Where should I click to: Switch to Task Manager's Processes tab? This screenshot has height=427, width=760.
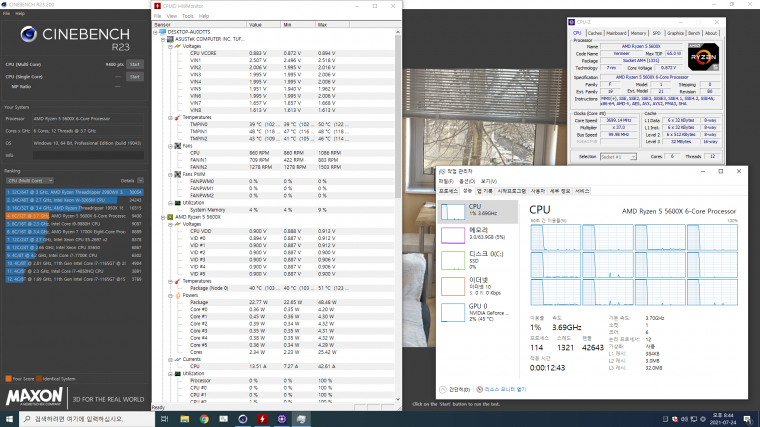(x=448, y=191)
